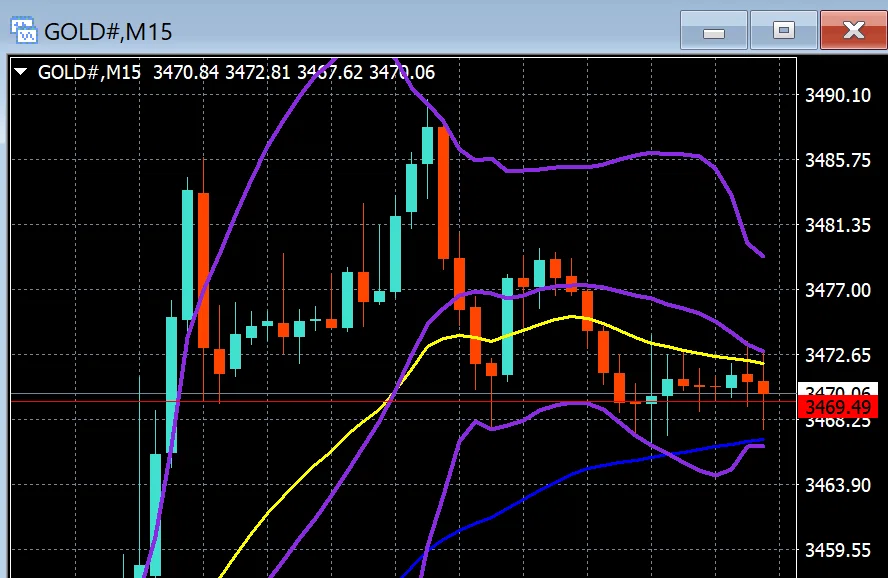
Task: Select the last orange candle at chart's right edge
Action: coord(763,387)
